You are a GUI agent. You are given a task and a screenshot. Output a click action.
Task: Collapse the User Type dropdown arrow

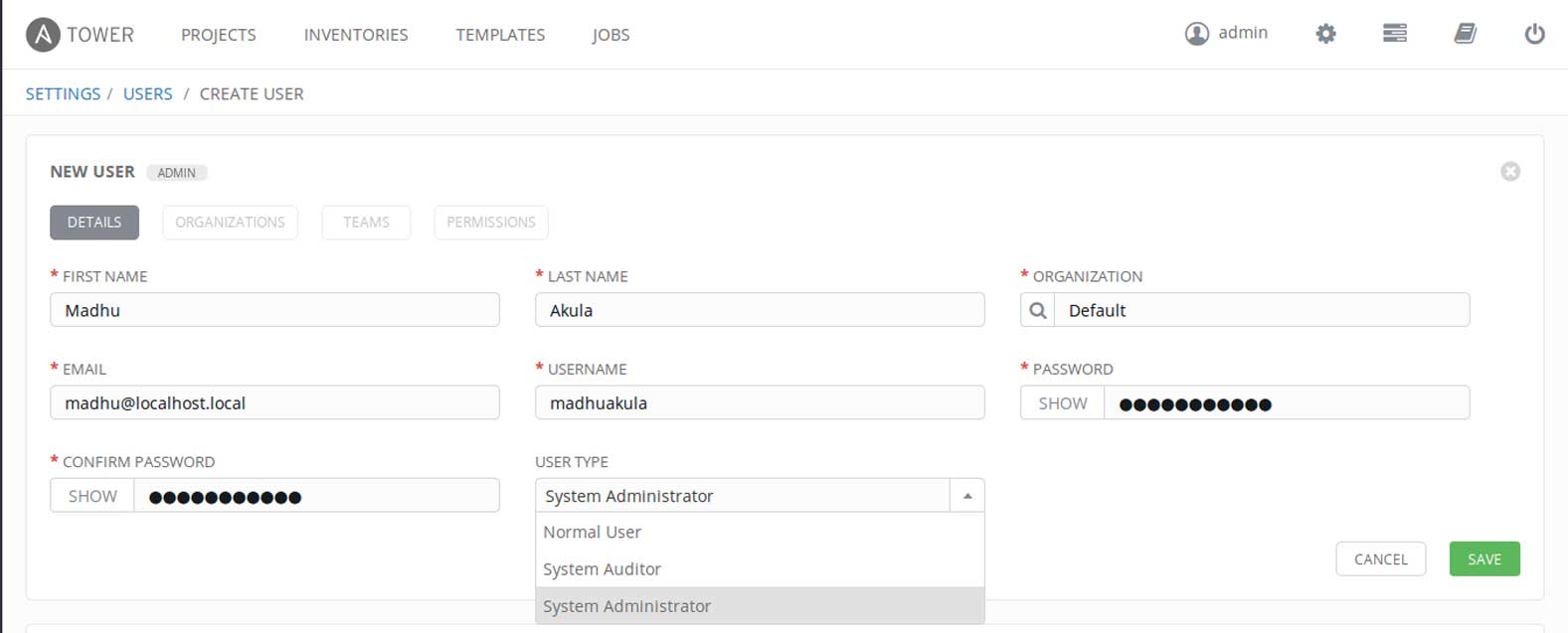click(x=966, y=496)
